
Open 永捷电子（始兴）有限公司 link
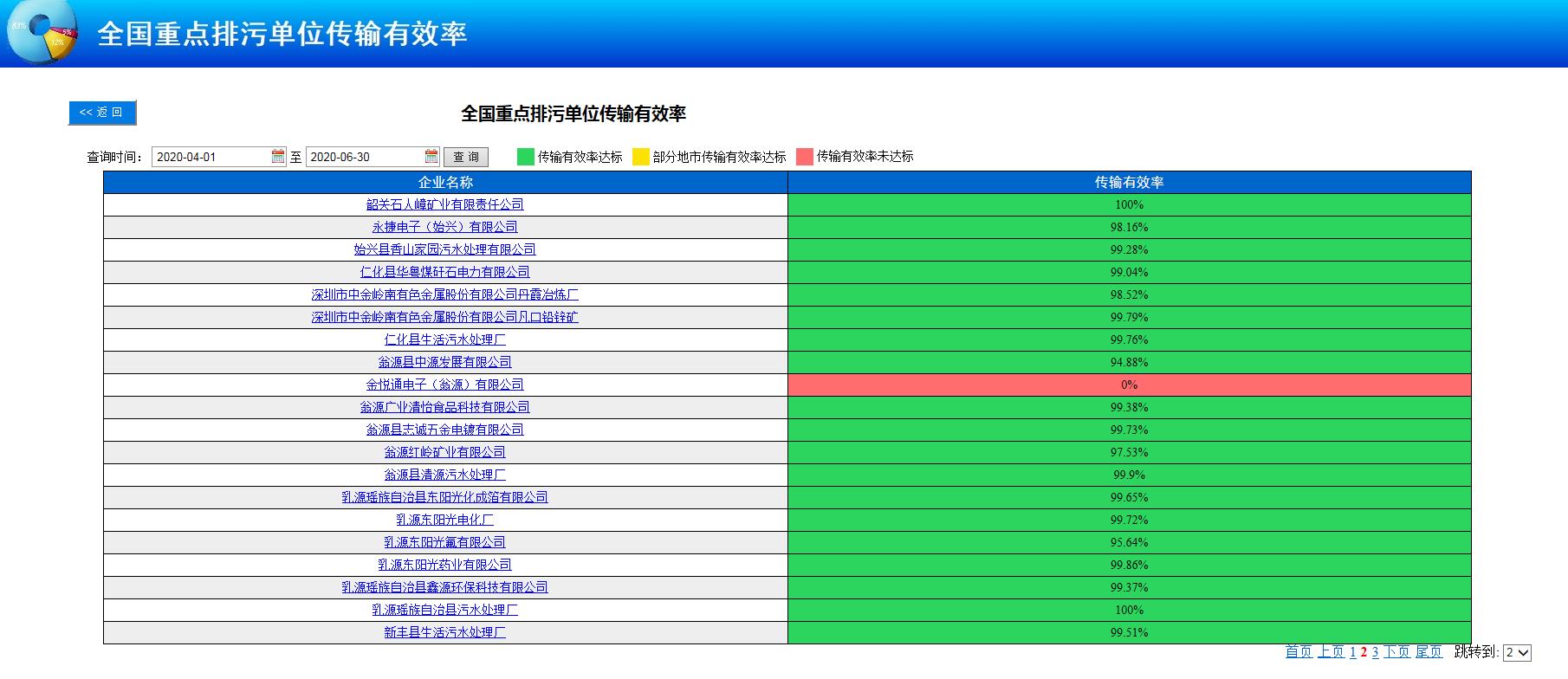(445, 227)
